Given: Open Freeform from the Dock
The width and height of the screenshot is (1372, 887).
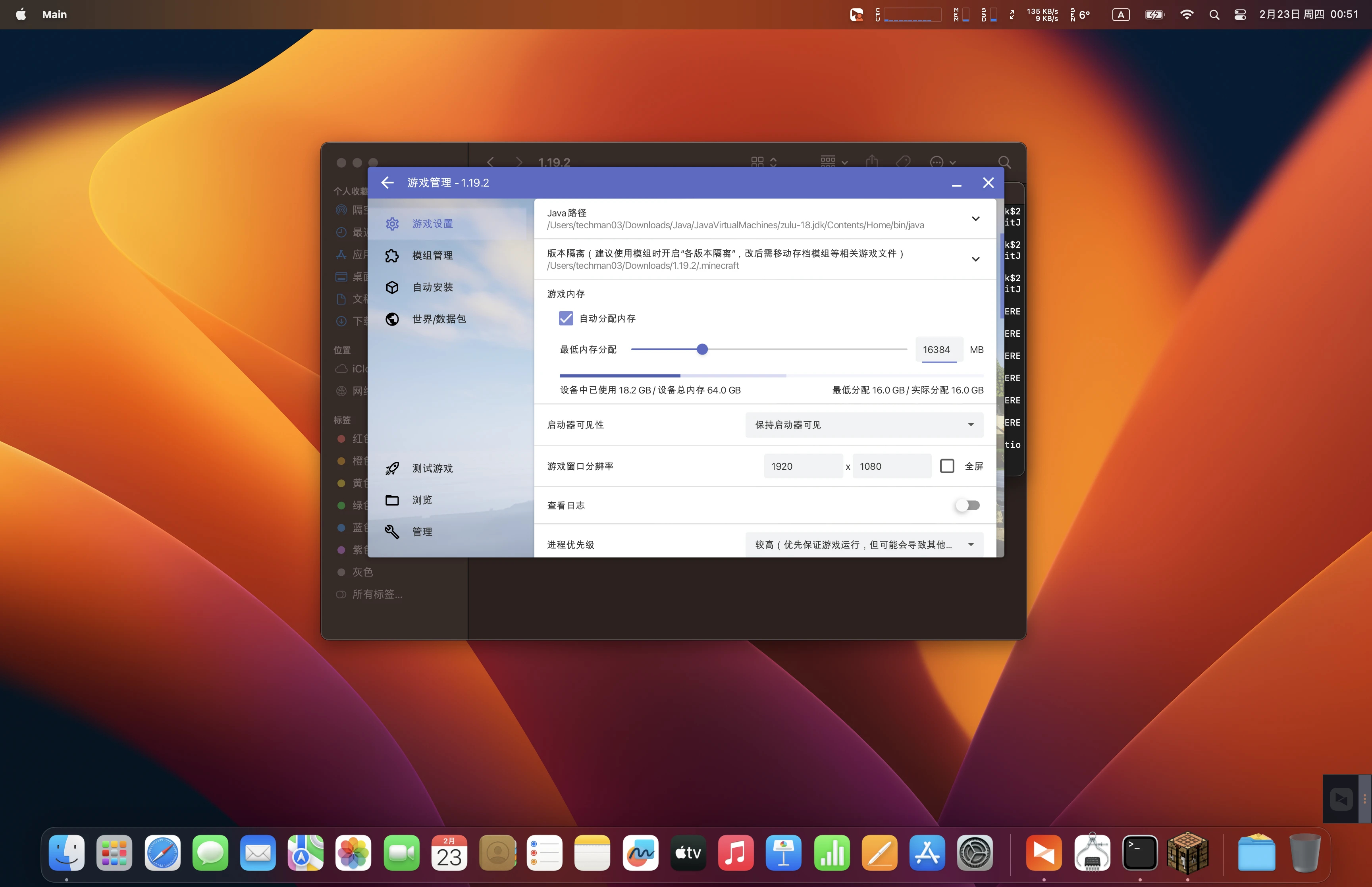Looking at the screenshot, I should coord(640,852).
